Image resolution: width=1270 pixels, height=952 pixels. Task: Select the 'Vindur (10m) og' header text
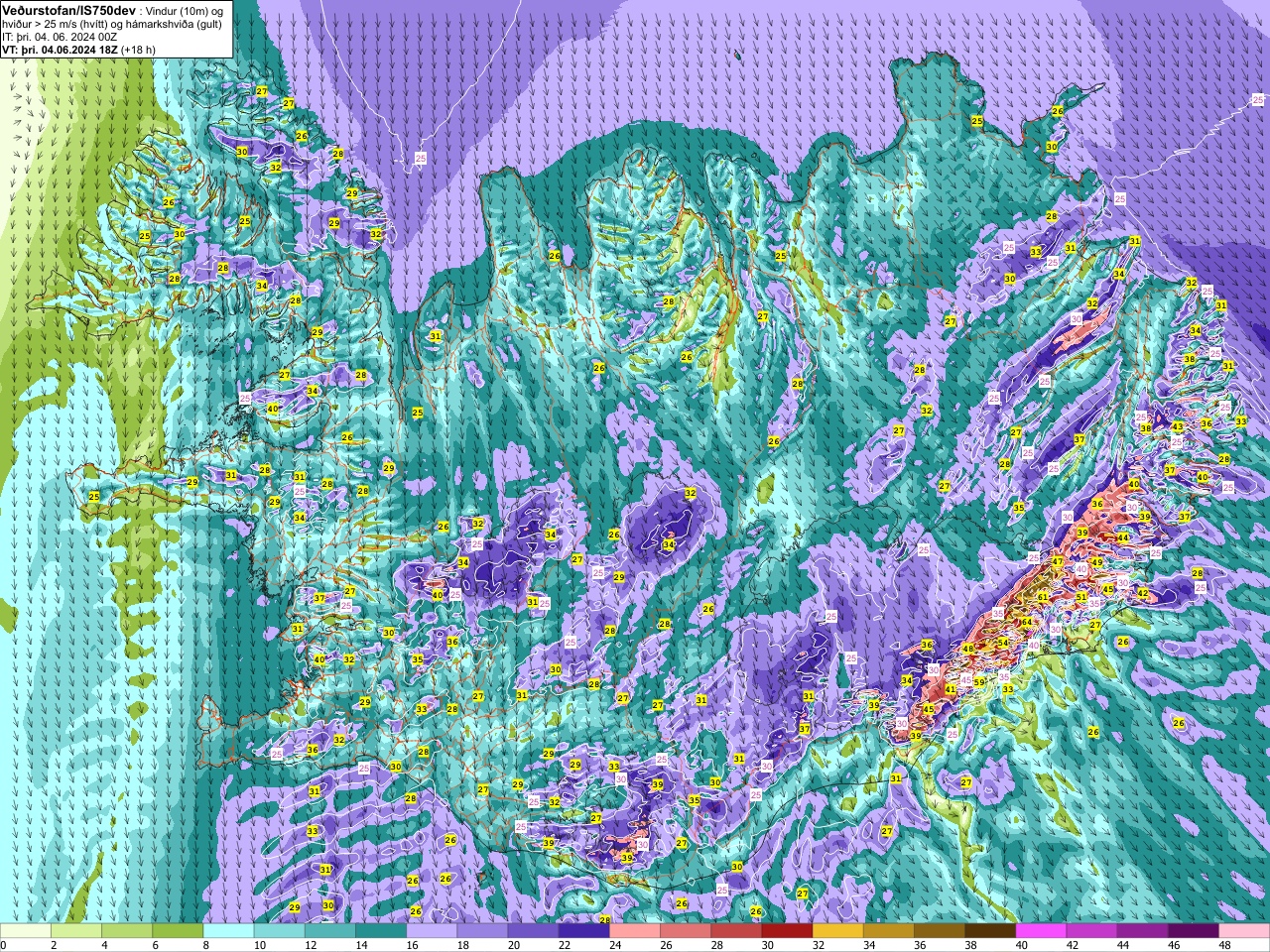pos(187,10)
